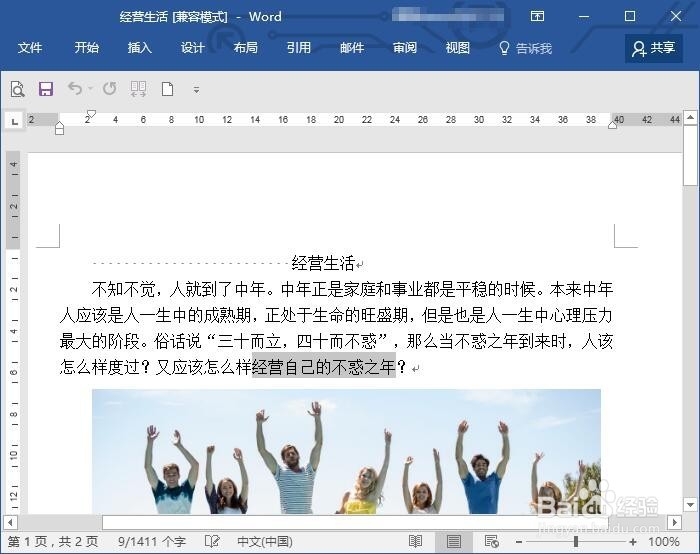Go to the 审阅 tab
Image resolution: width=700 pixels, height=554 pixels.
405,47
